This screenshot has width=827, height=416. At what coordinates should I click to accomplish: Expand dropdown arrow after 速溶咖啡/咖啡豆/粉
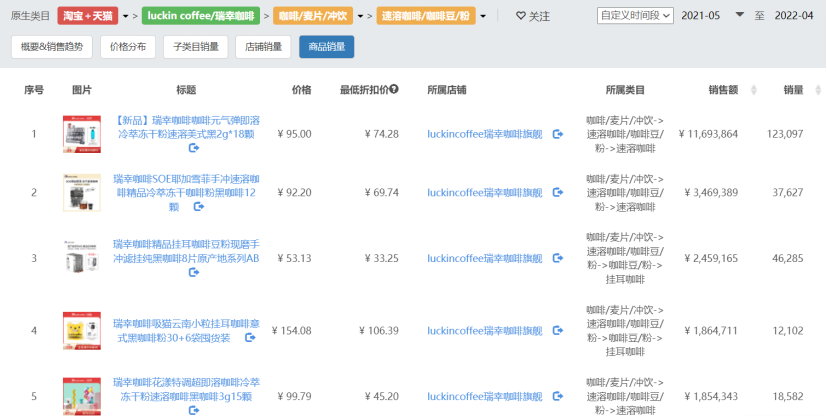point(483,16)
